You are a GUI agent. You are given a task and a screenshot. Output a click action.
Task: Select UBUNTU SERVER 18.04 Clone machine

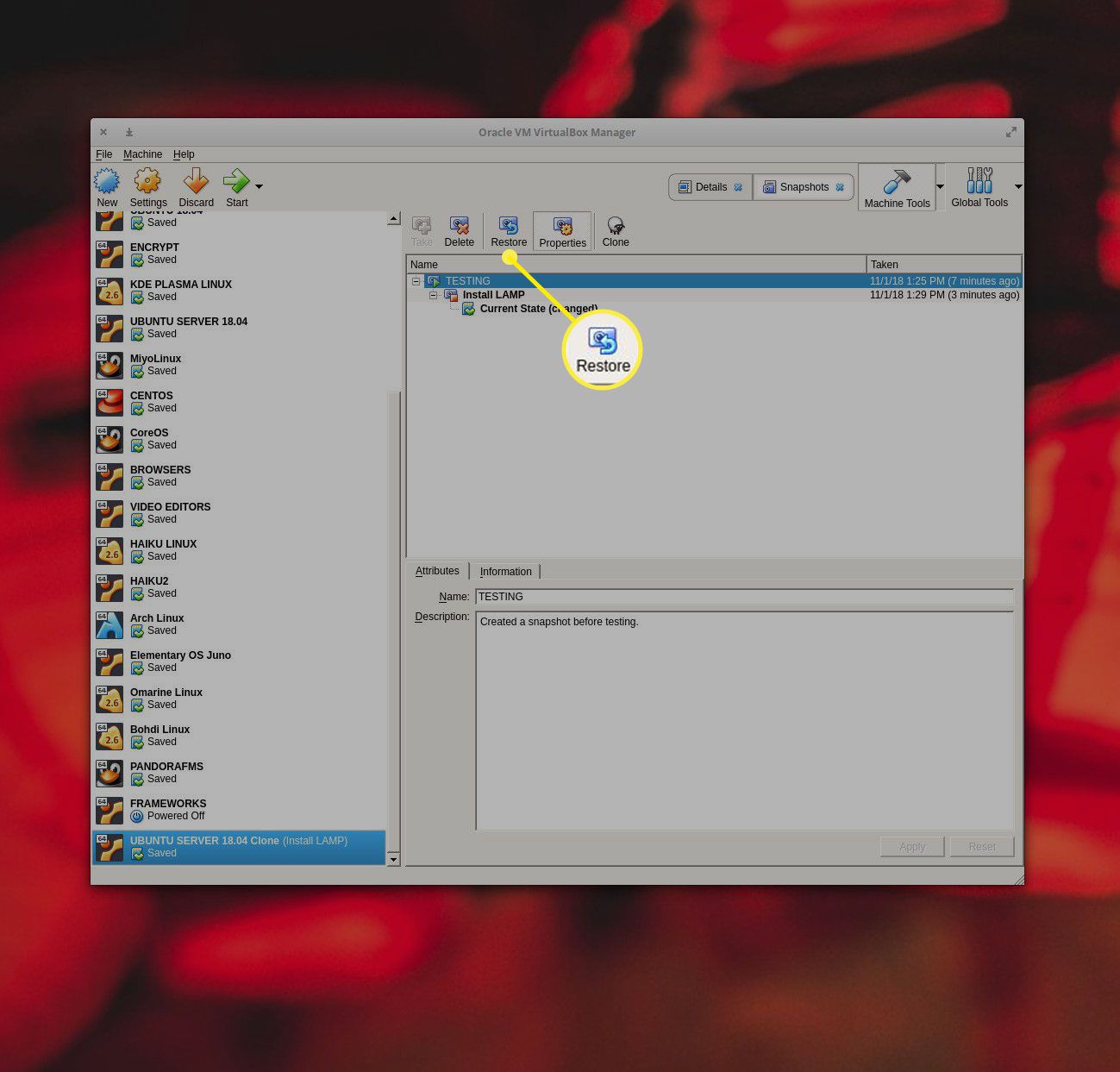(x=239, y=847)
